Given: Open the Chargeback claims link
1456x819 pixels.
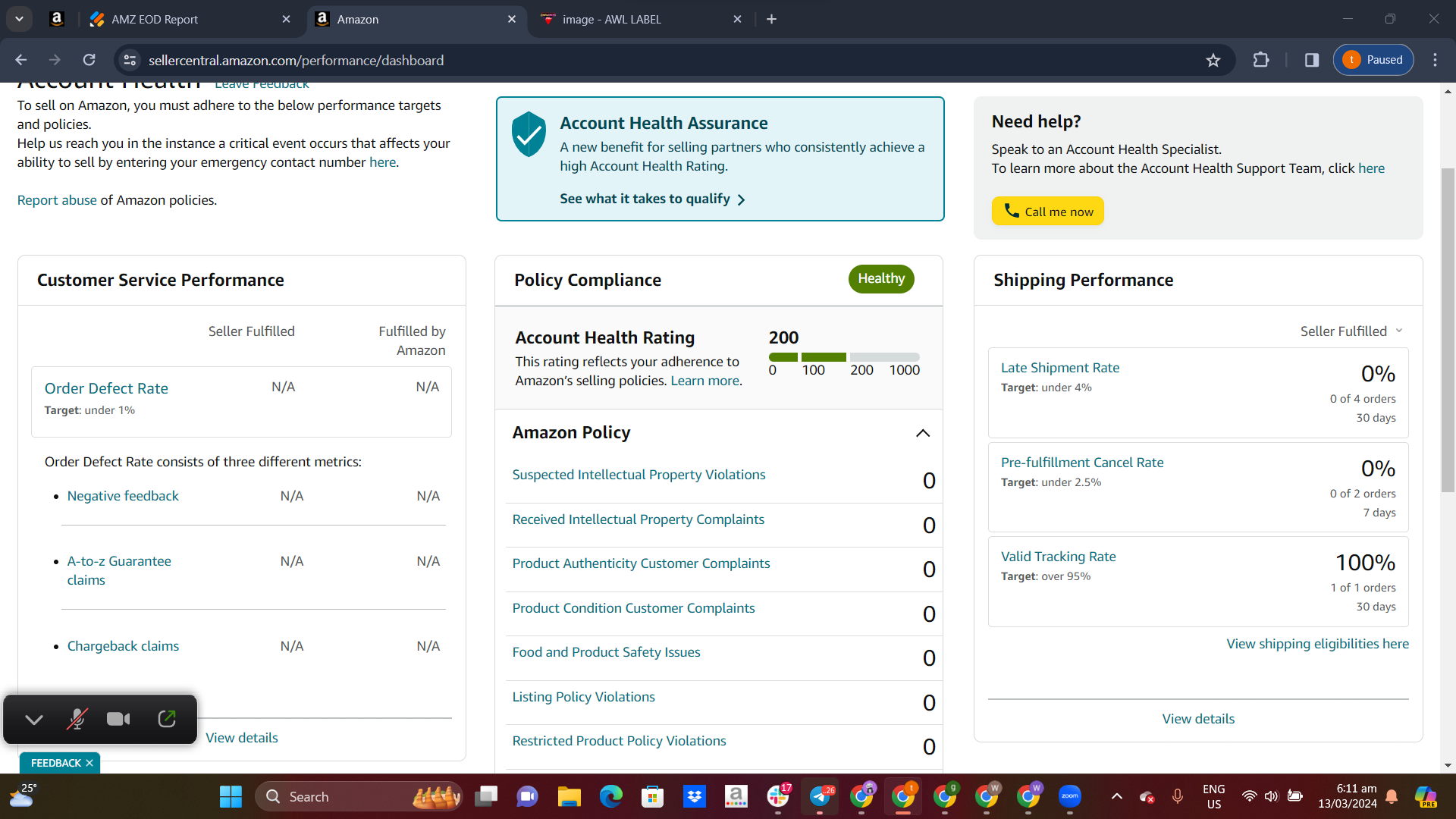Looking at the screenshot, I should pyautogui.click(x=123, y=646).
